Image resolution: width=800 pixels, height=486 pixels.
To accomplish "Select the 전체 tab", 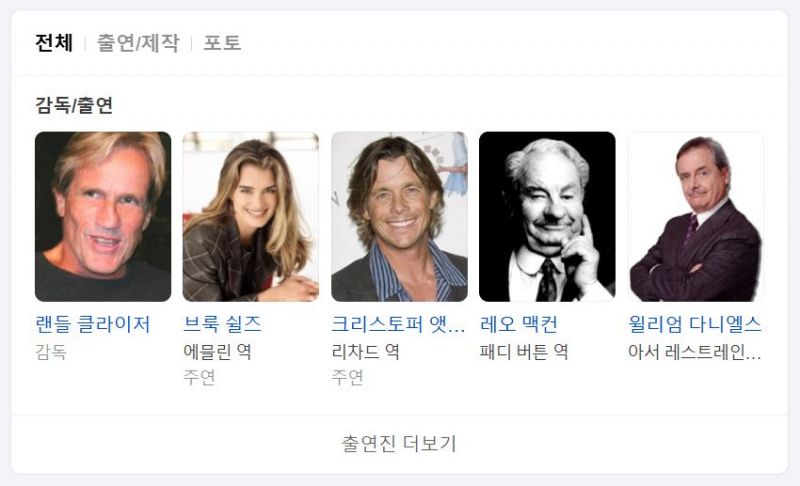I will 54,43.
